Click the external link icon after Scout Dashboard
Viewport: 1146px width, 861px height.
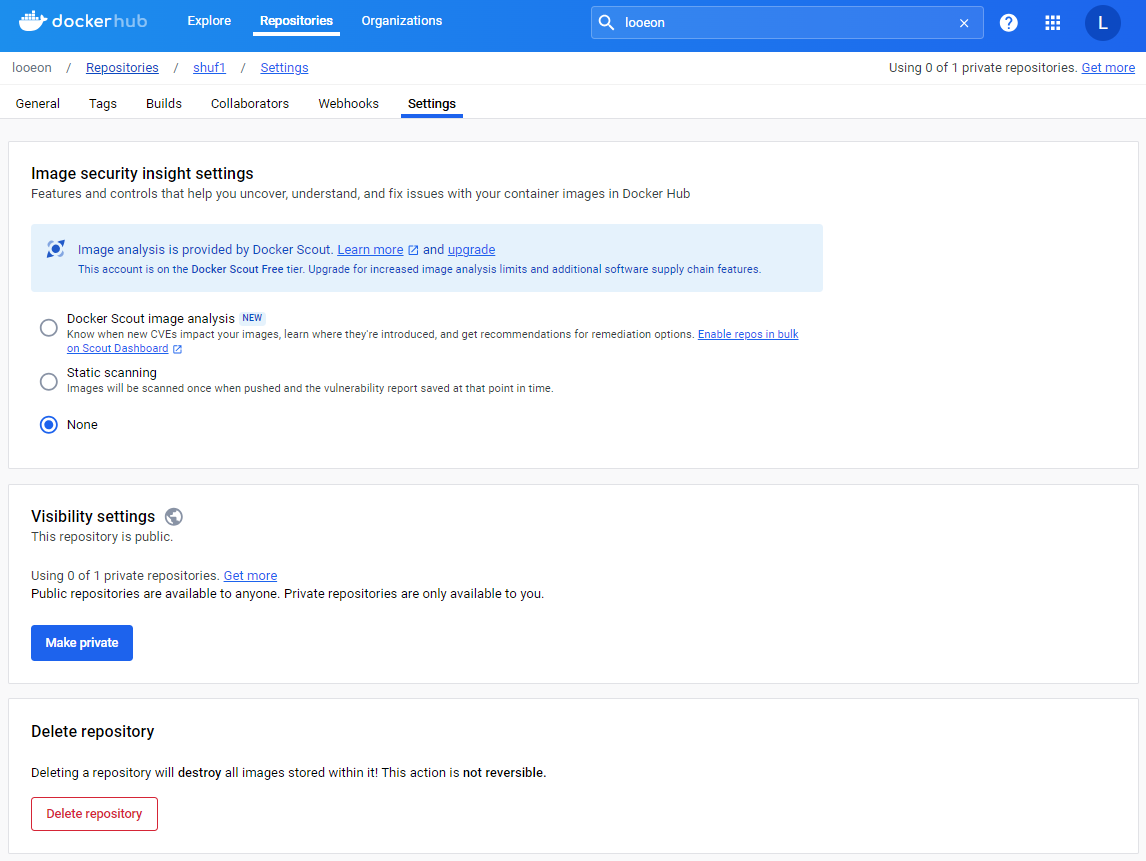click(177, 349)
